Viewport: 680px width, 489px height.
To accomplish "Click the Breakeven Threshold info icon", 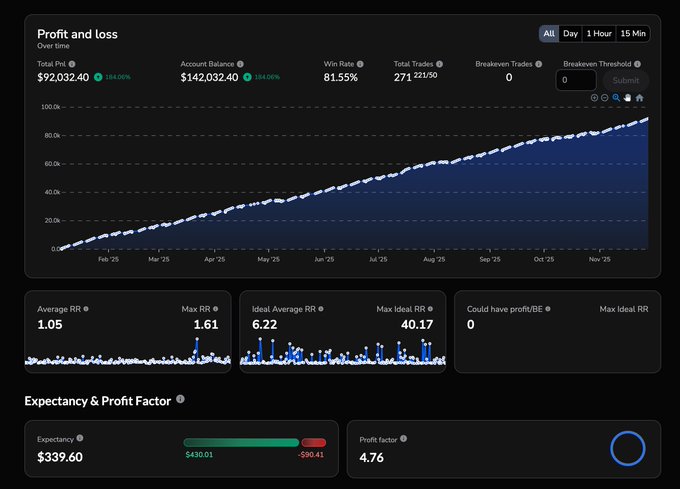I will (x=637, y=64).
